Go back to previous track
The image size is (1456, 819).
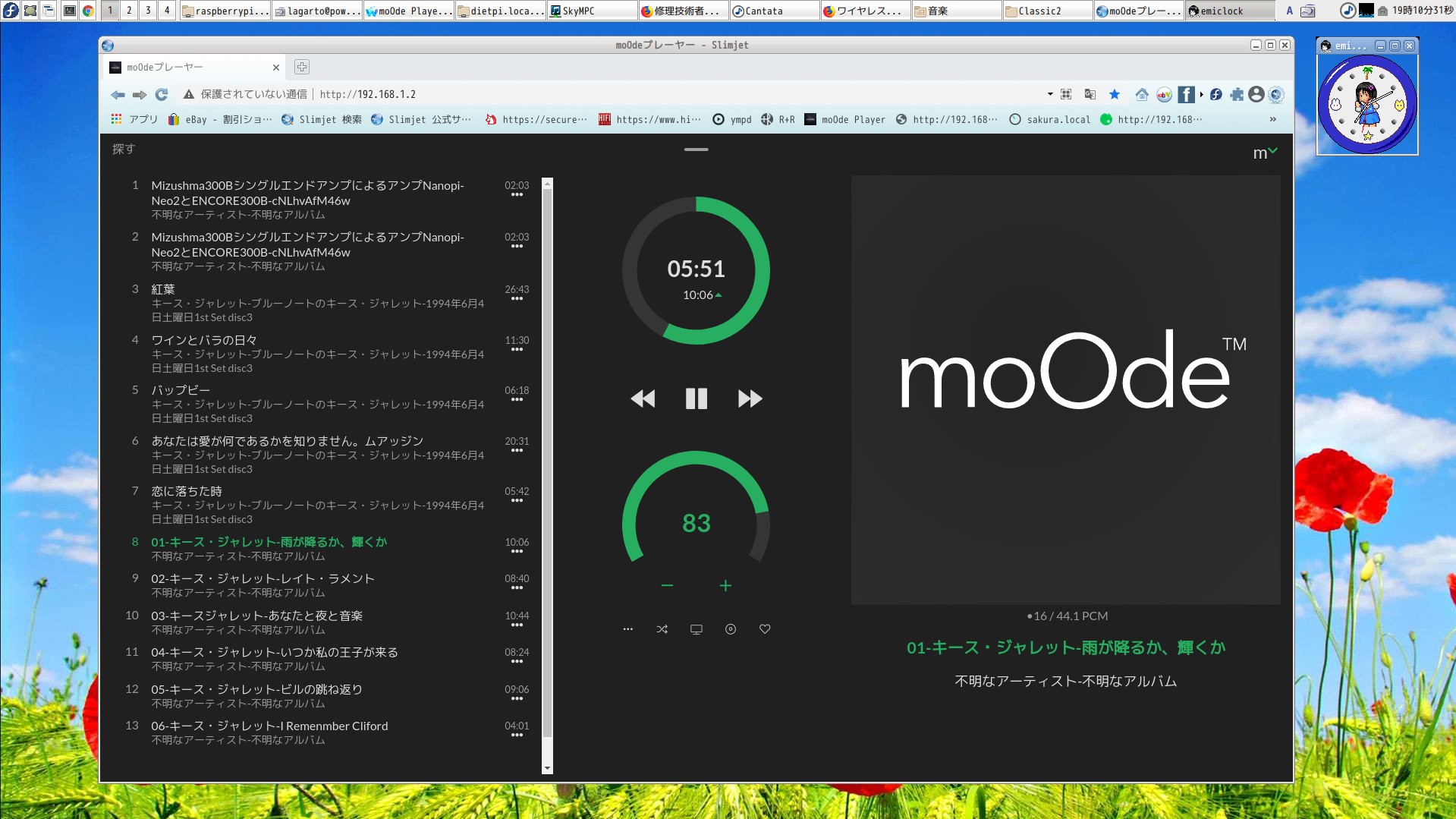pyautogui.click(x=643, y=398)
